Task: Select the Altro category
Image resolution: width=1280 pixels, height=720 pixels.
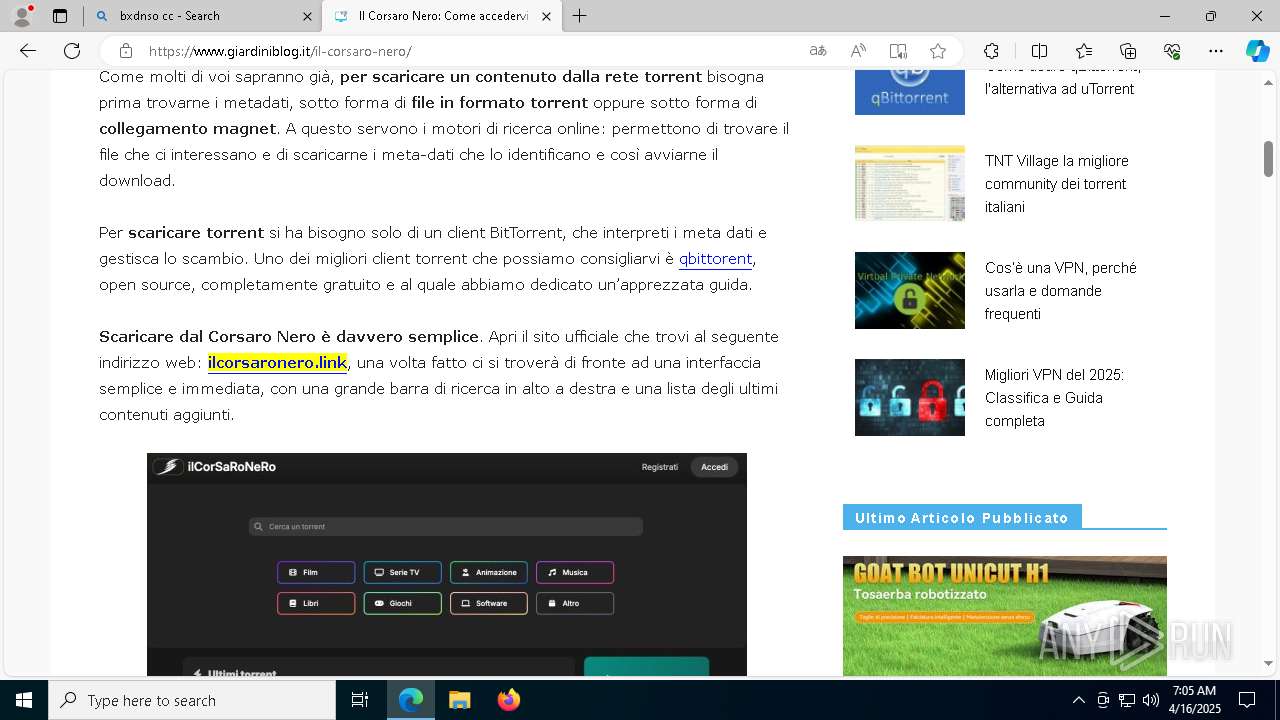Action: pos(575,603)
